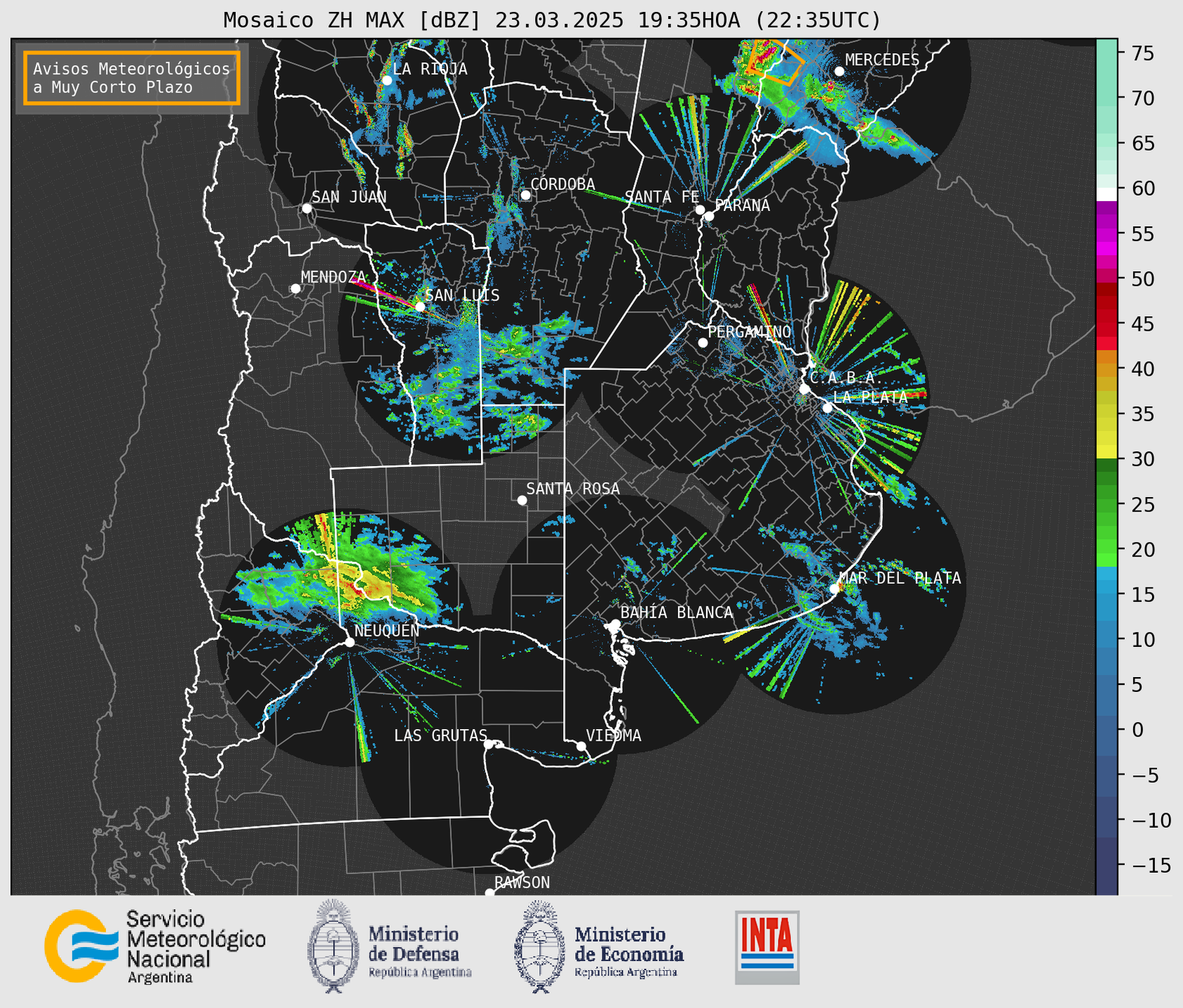The image size is (1183, 1008).
Task: Click the SAN LUIS city marker
Action: point(419,306)
